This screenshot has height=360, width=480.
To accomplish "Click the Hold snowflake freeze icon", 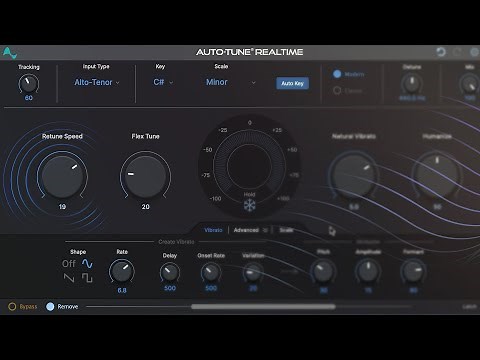I will (249, 205).
